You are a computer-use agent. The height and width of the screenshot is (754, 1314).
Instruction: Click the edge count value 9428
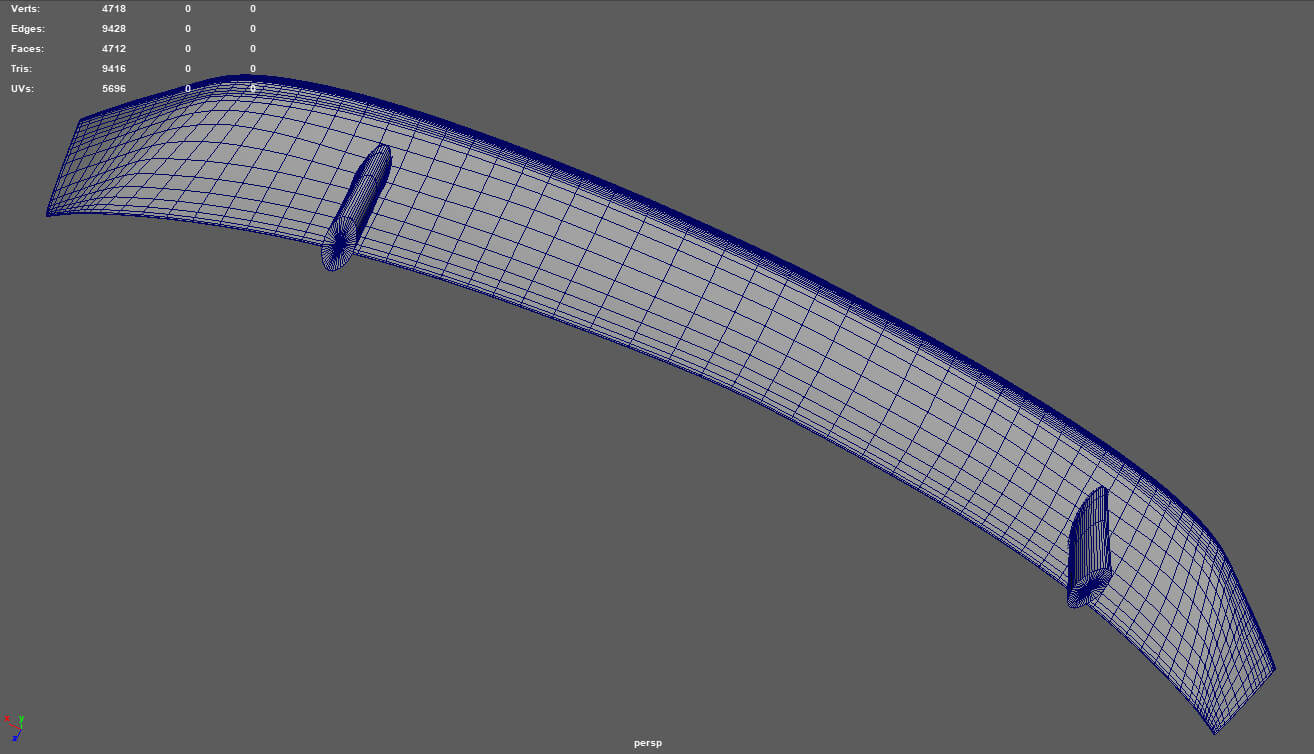coord(113,29)
